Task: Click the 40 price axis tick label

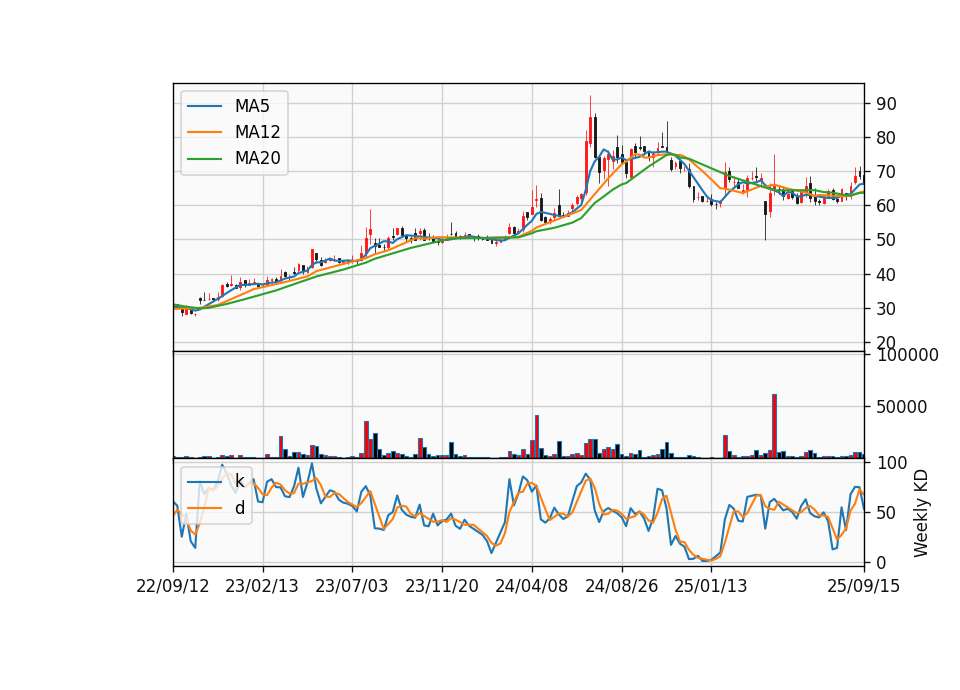Action: 887,274
